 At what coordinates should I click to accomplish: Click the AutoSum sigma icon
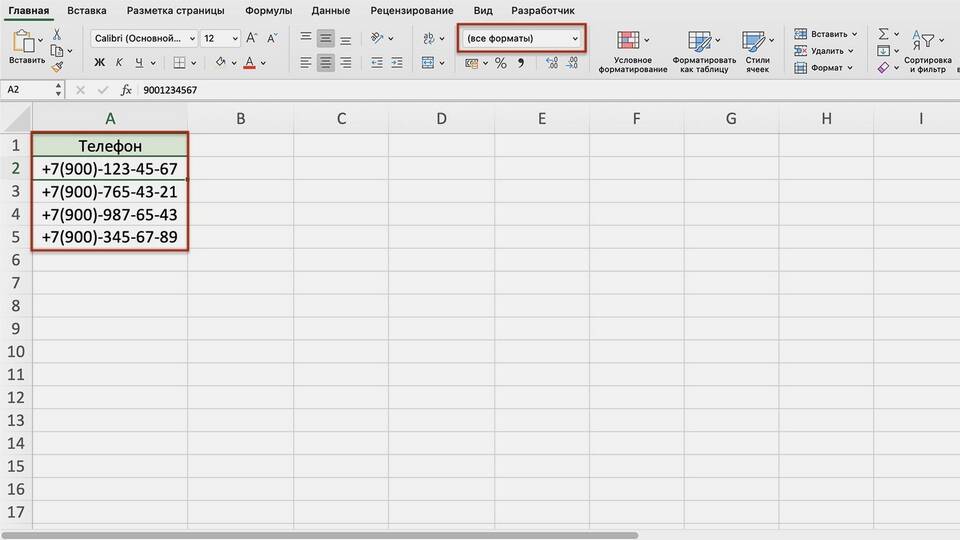click(883, 34)
